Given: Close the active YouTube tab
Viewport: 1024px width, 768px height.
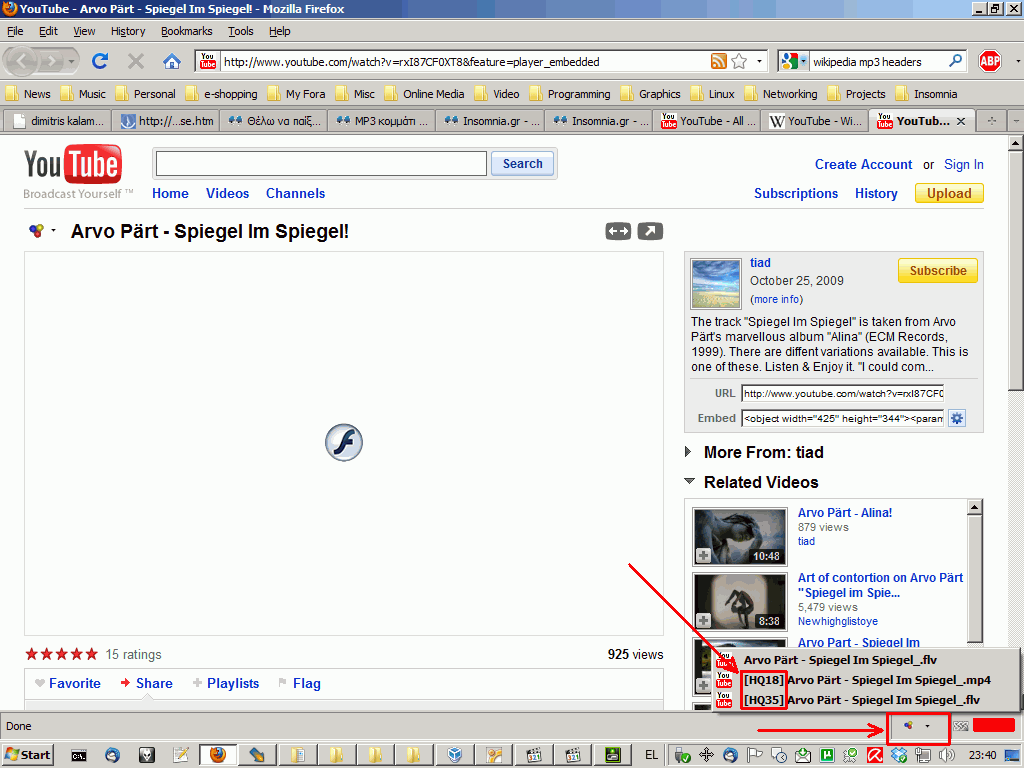Looking at the screenshot, I should tap(961, 121).
